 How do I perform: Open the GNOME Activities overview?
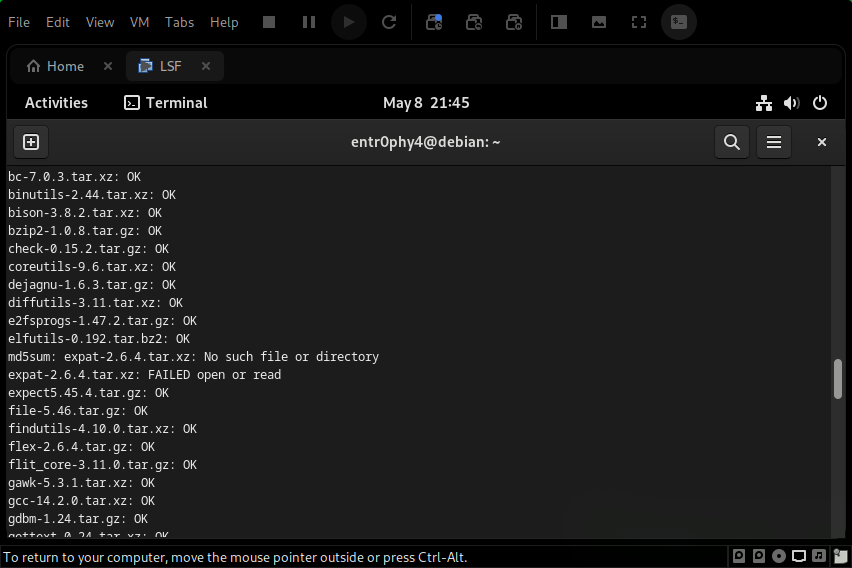click(56, 103)
